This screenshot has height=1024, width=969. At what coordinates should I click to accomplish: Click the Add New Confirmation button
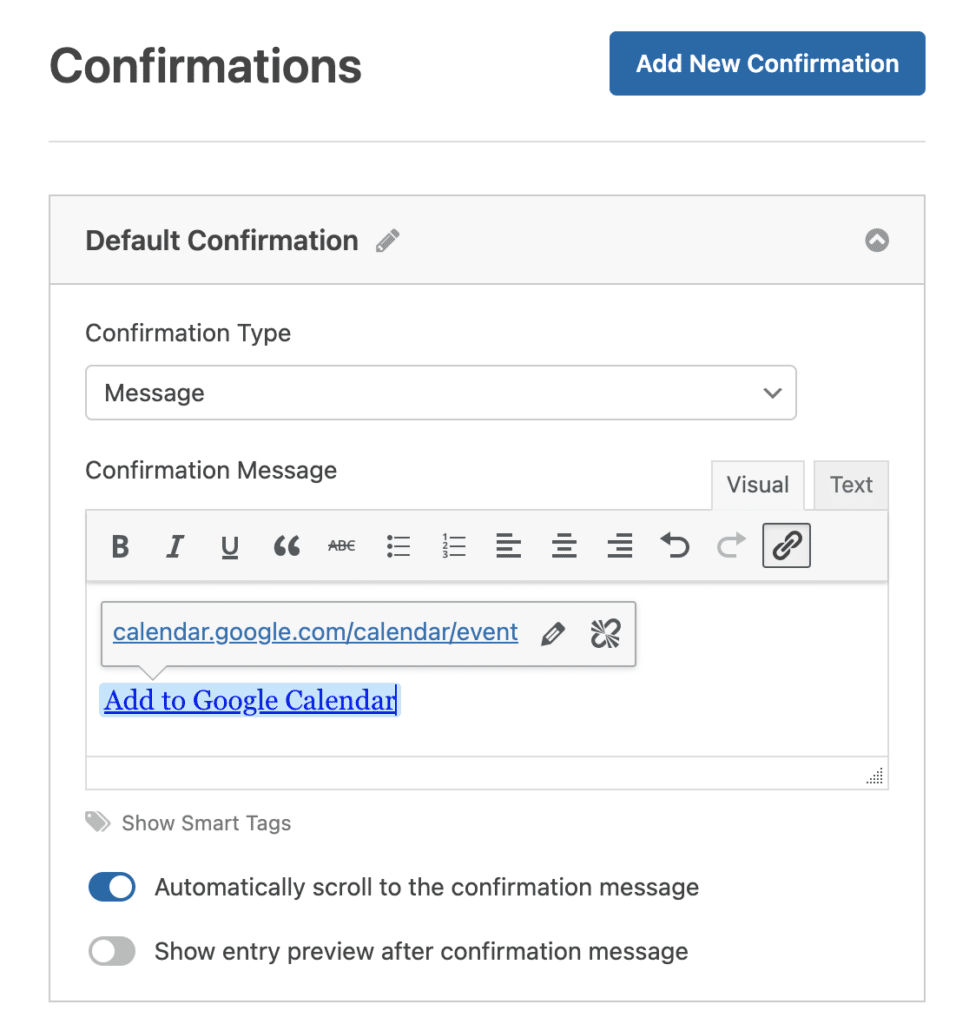point(767,64)
